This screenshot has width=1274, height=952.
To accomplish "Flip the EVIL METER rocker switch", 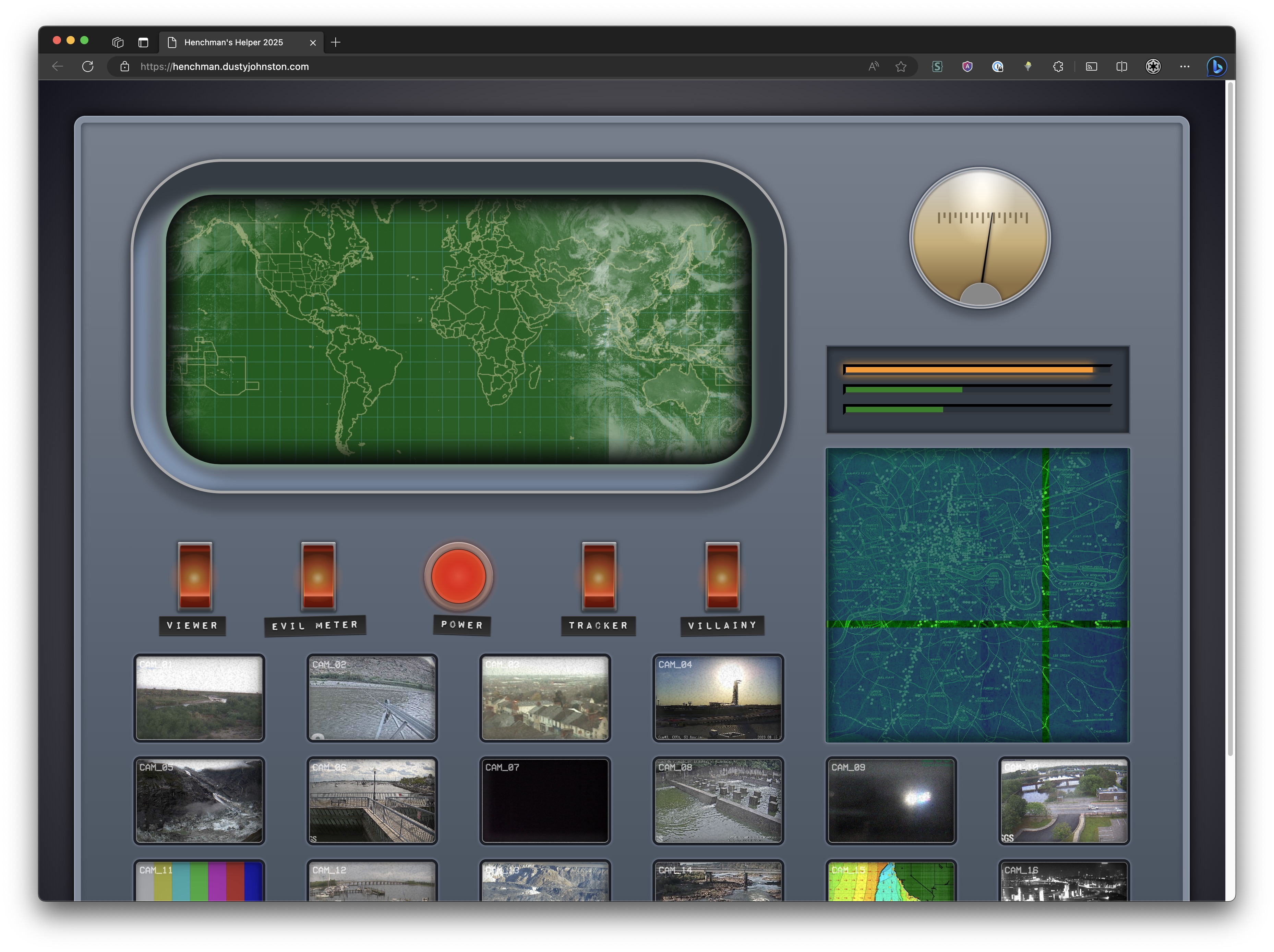I will click(x=318, y=576).
